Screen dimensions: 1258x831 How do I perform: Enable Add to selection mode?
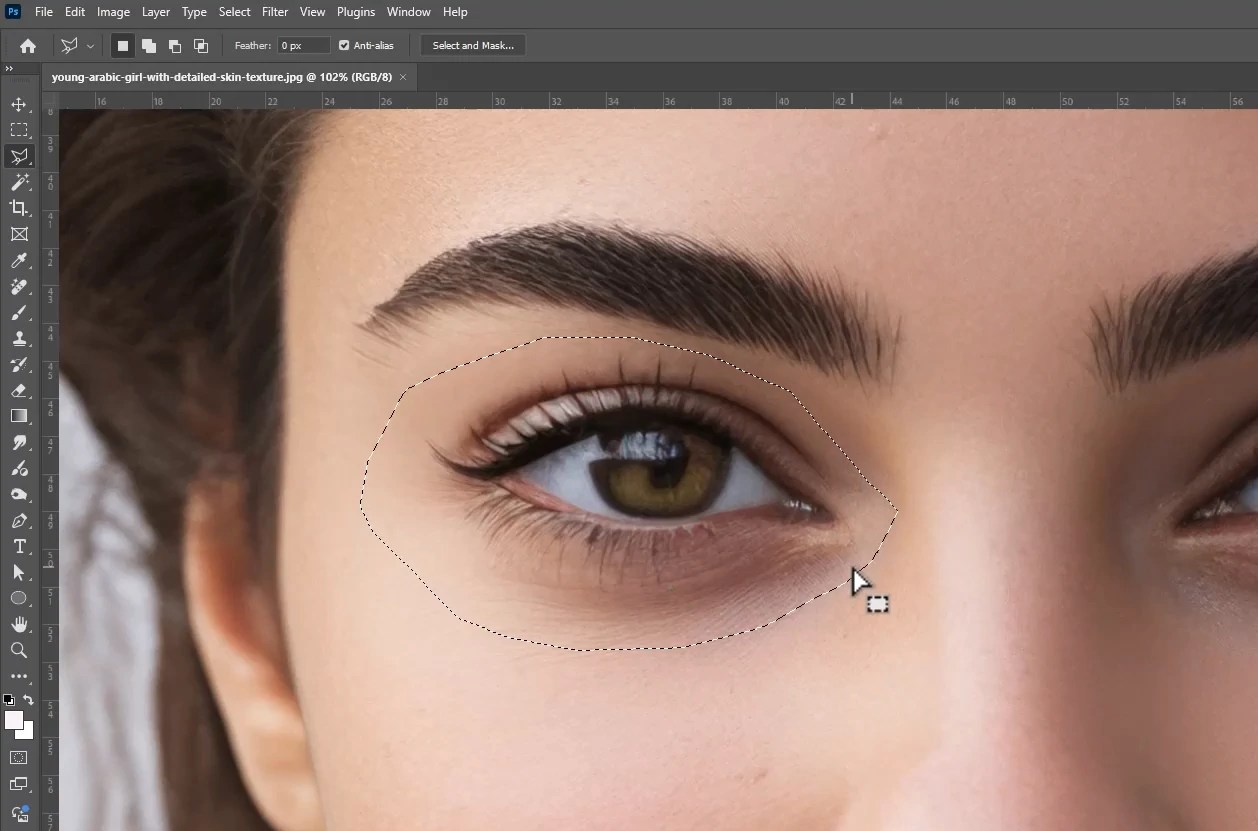pyautogui.click(x=148, y=45)
